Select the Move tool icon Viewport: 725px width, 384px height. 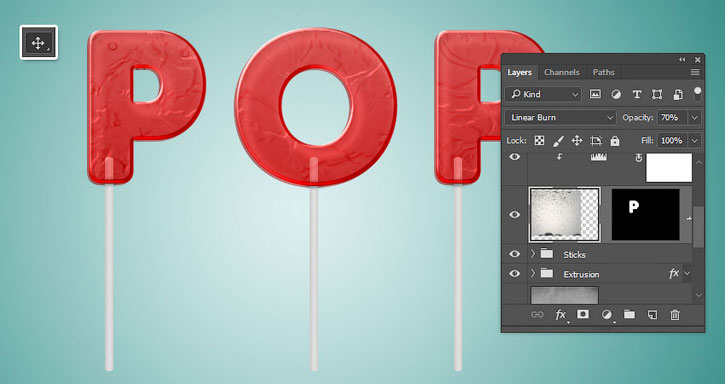(39, 43)
